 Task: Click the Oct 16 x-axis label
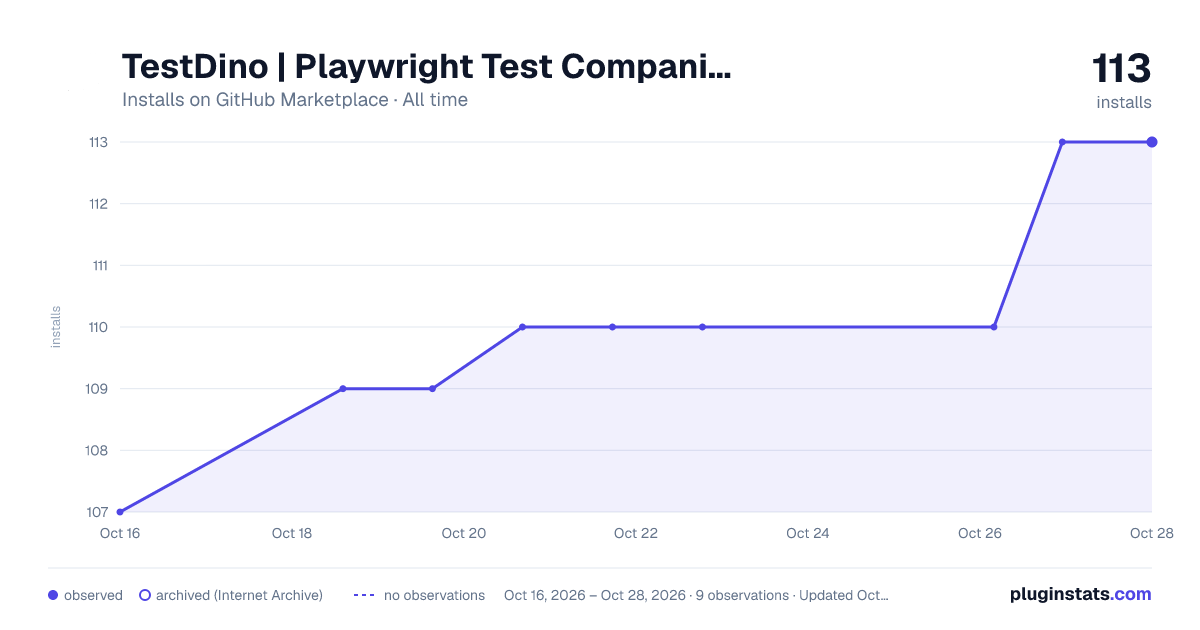point(120,533)
